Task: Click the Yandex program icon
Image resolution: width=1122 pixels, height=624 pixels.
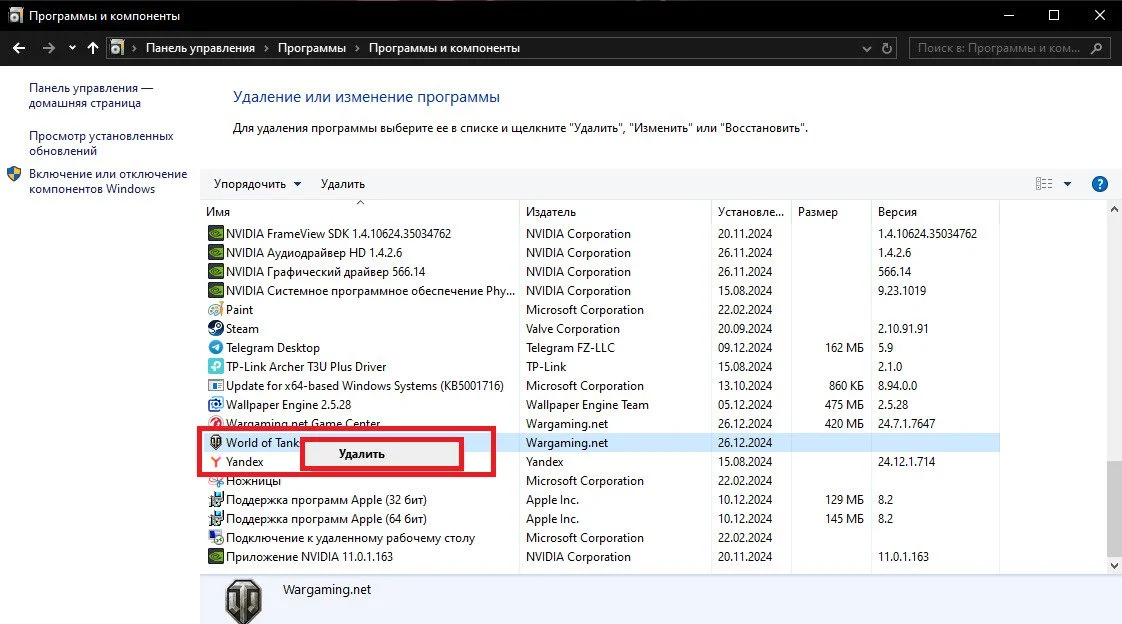Action: tap(215, 462)
